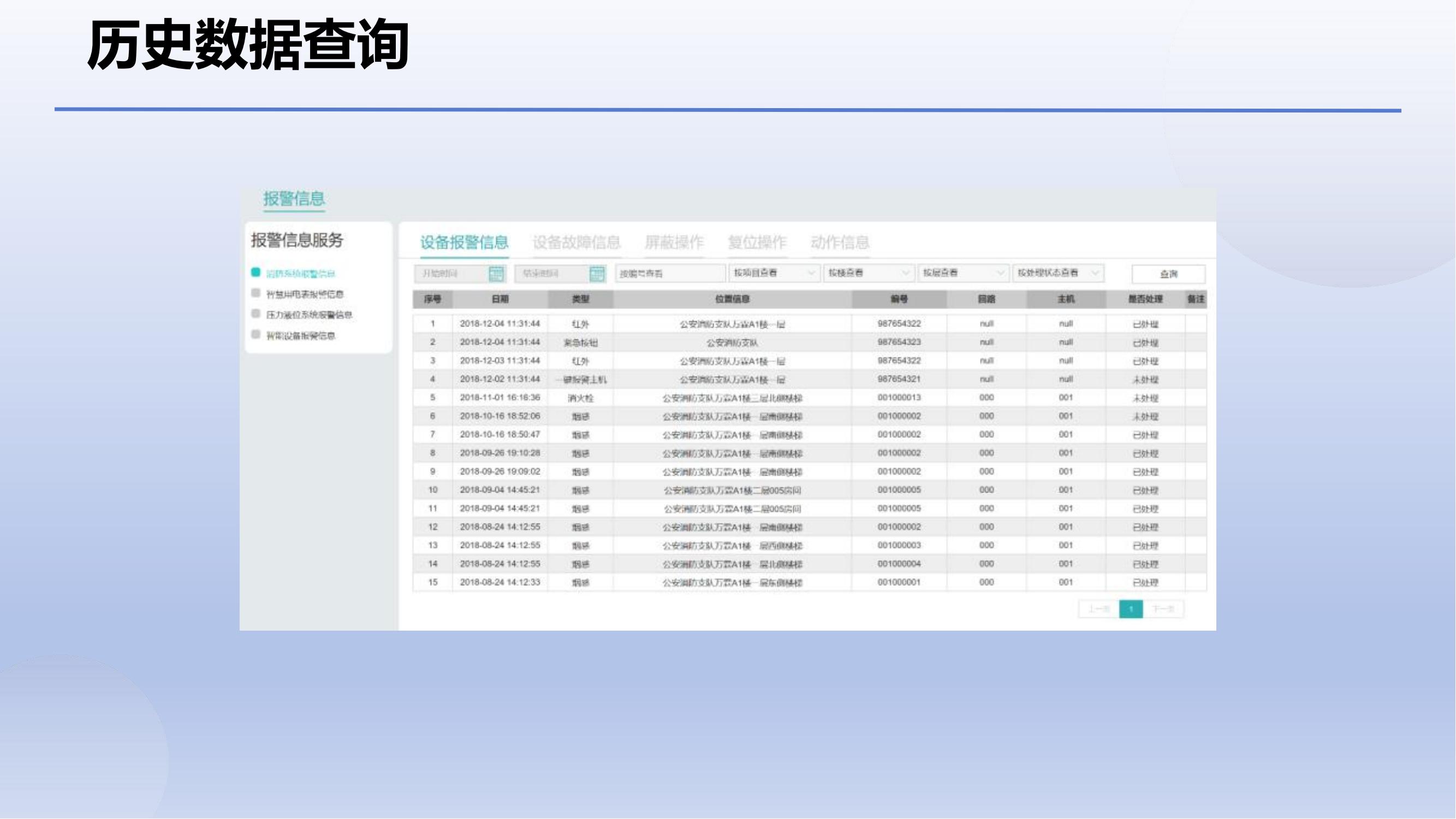The height and width of the screenshot is (819, 1456).
Task: Click number cell 987654321
Action: tap(899, 379)
